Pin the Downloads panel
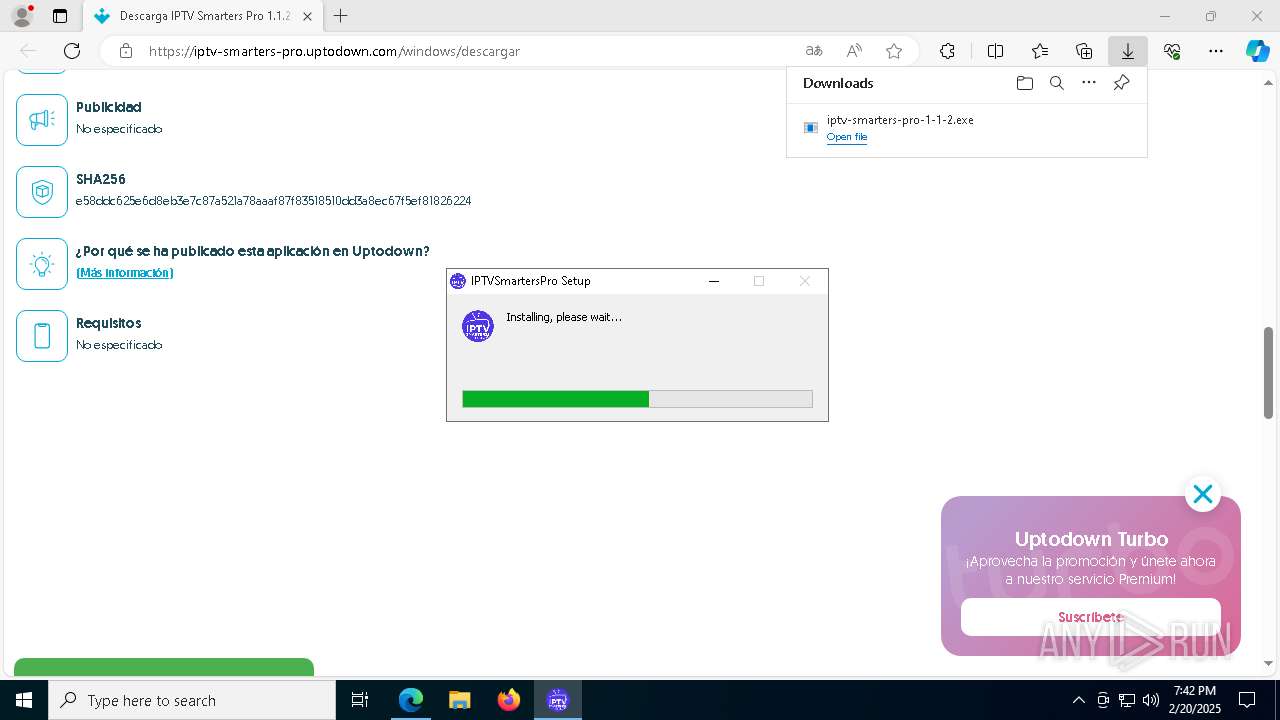 pos(1121,83)
